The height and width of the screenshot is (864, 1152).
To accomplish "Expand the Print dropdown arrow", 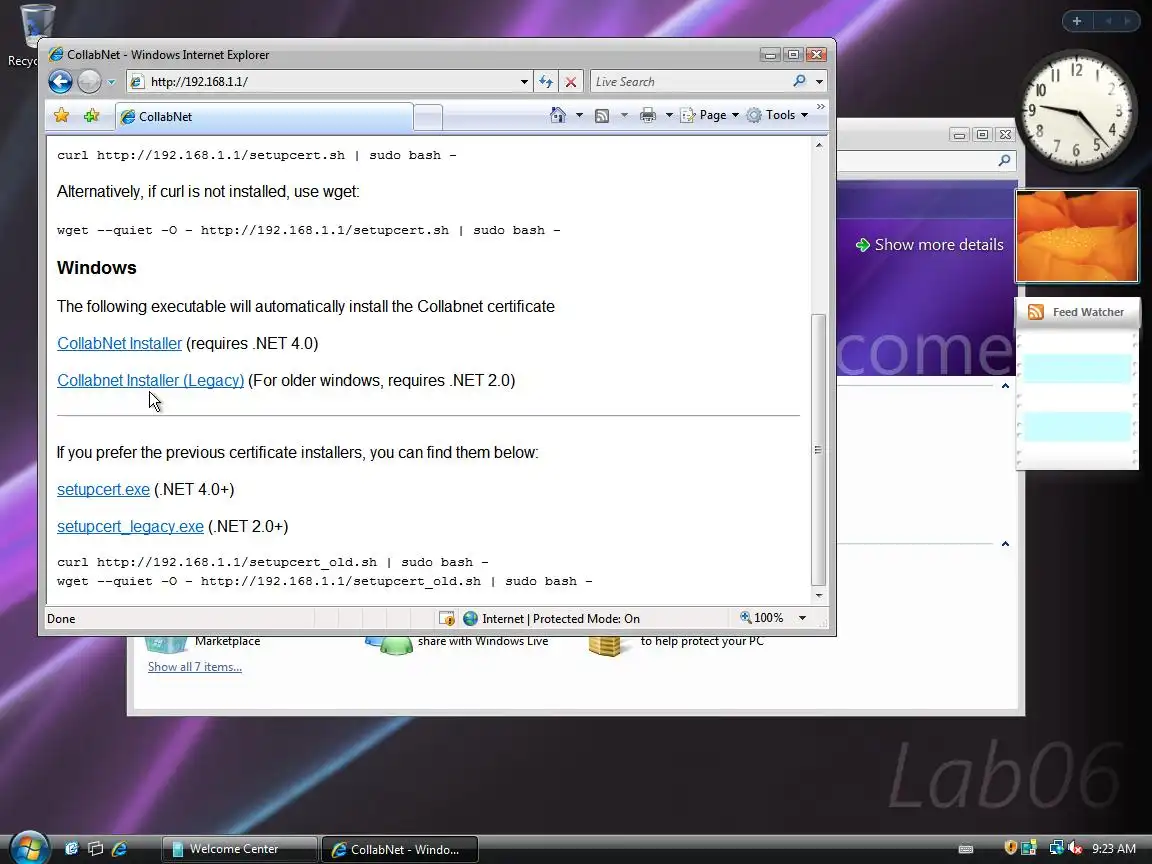I will click(x=669, y=115).
